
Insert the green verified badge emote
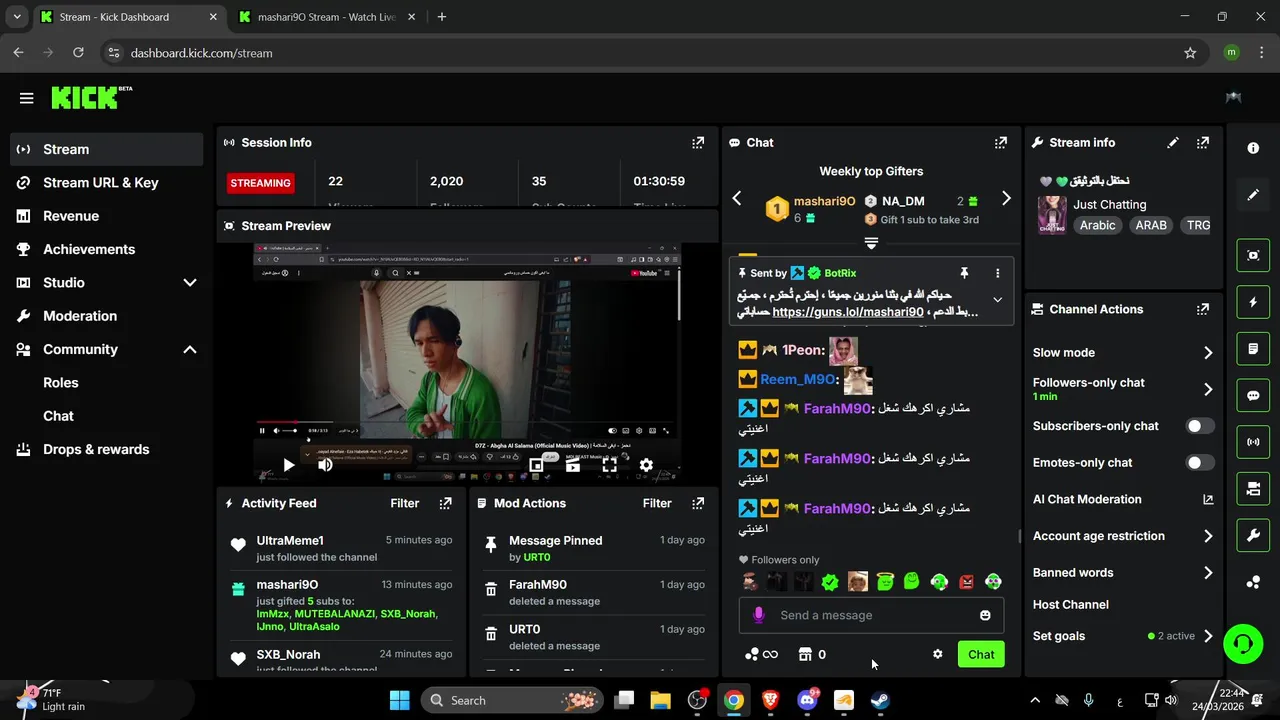[x=830, y=582]
